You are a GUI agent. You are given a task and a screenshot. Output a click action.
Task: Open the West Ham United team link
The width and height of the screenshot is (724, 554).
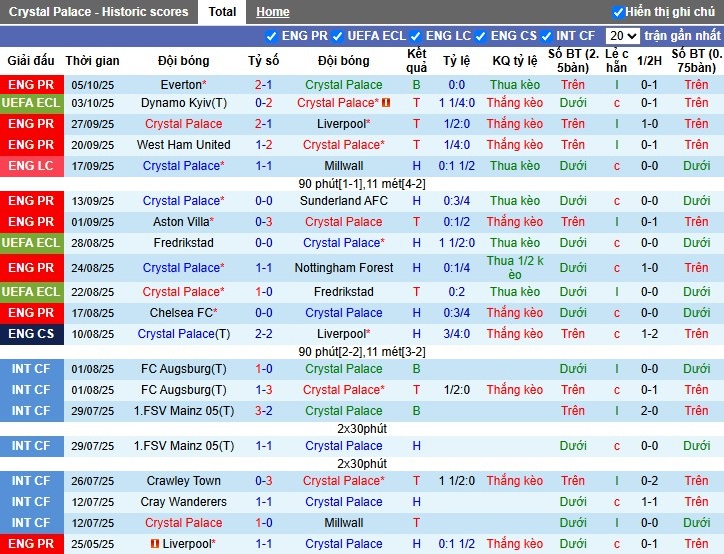tap(184, 145)
